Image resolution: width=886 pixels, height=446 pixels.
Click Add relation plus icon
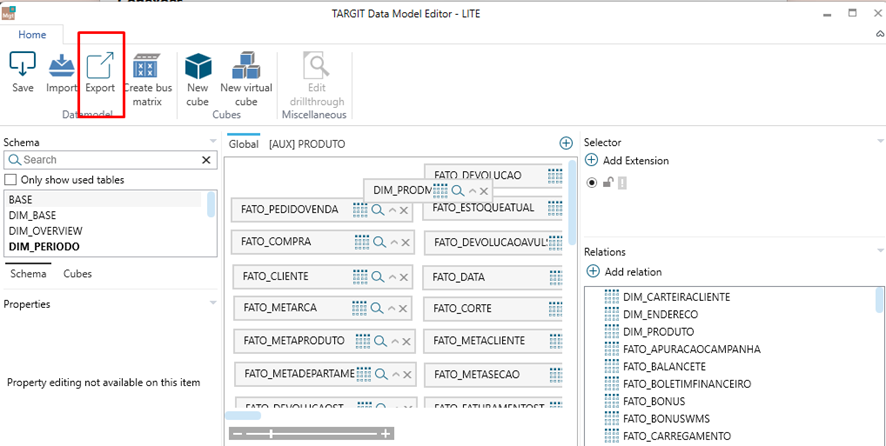[593, 271]
